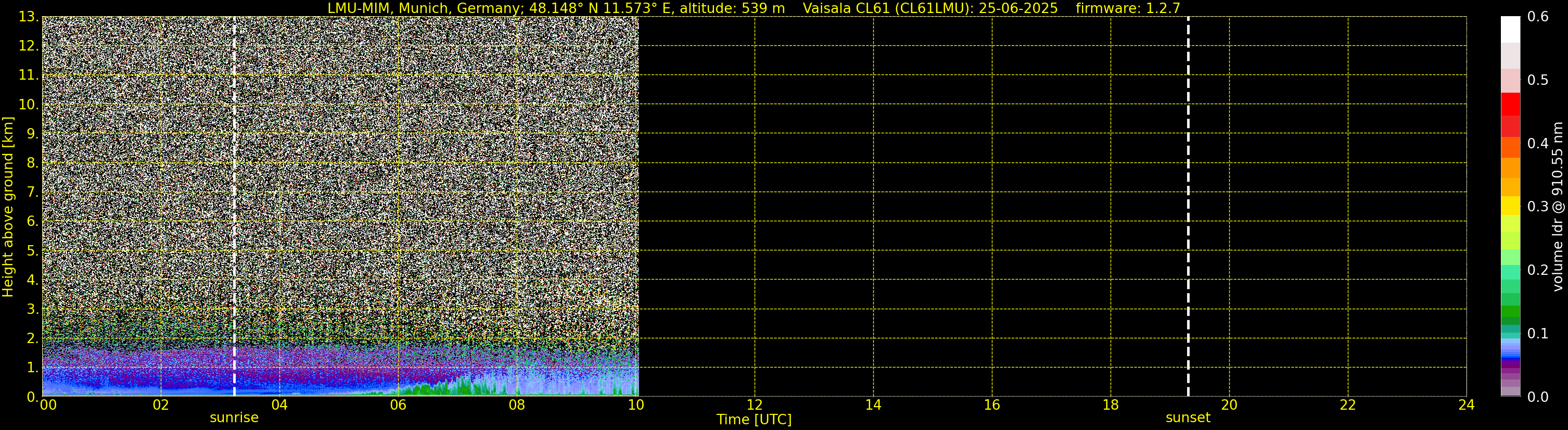The width and height of the screenshot is (1568, 430).
Task: Click the '06' time axis tick label
Action: pos(398,405)
